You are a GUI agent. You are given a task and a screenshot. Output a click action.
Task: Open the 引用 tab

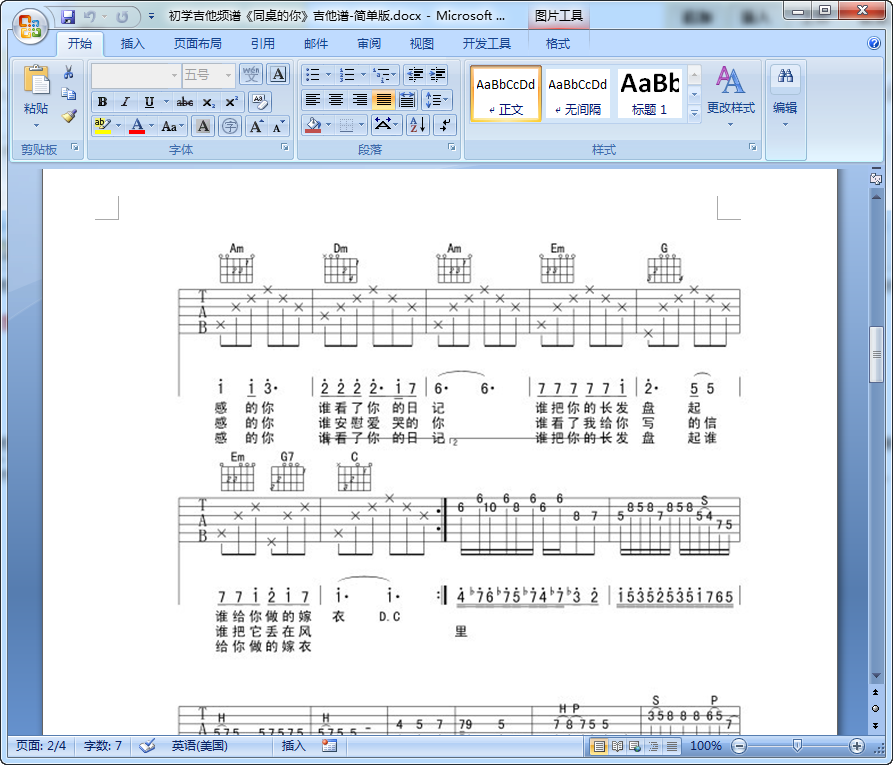pyautogui.click(x=263, y=44)
